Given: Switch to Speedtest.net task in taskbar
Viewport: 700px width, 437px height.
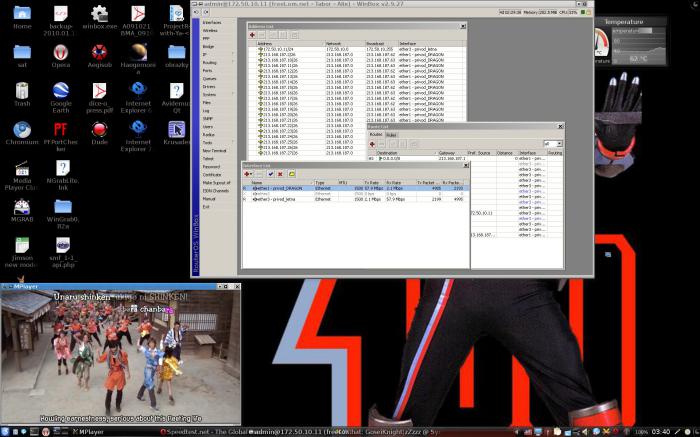Looking at the screenshot, I should coord(204,432).
